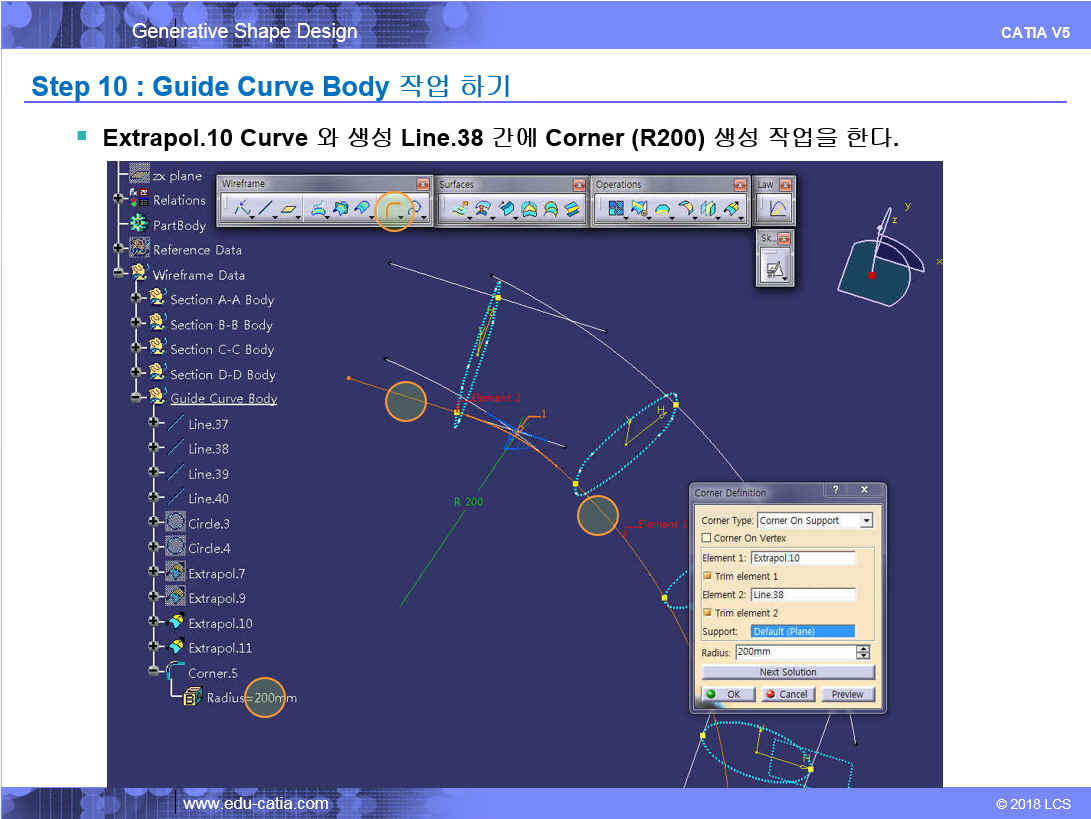Screen dimensions: 1091x819
Task: Collapse the Guide Curve Body tree node
Action: coord(136,398)
